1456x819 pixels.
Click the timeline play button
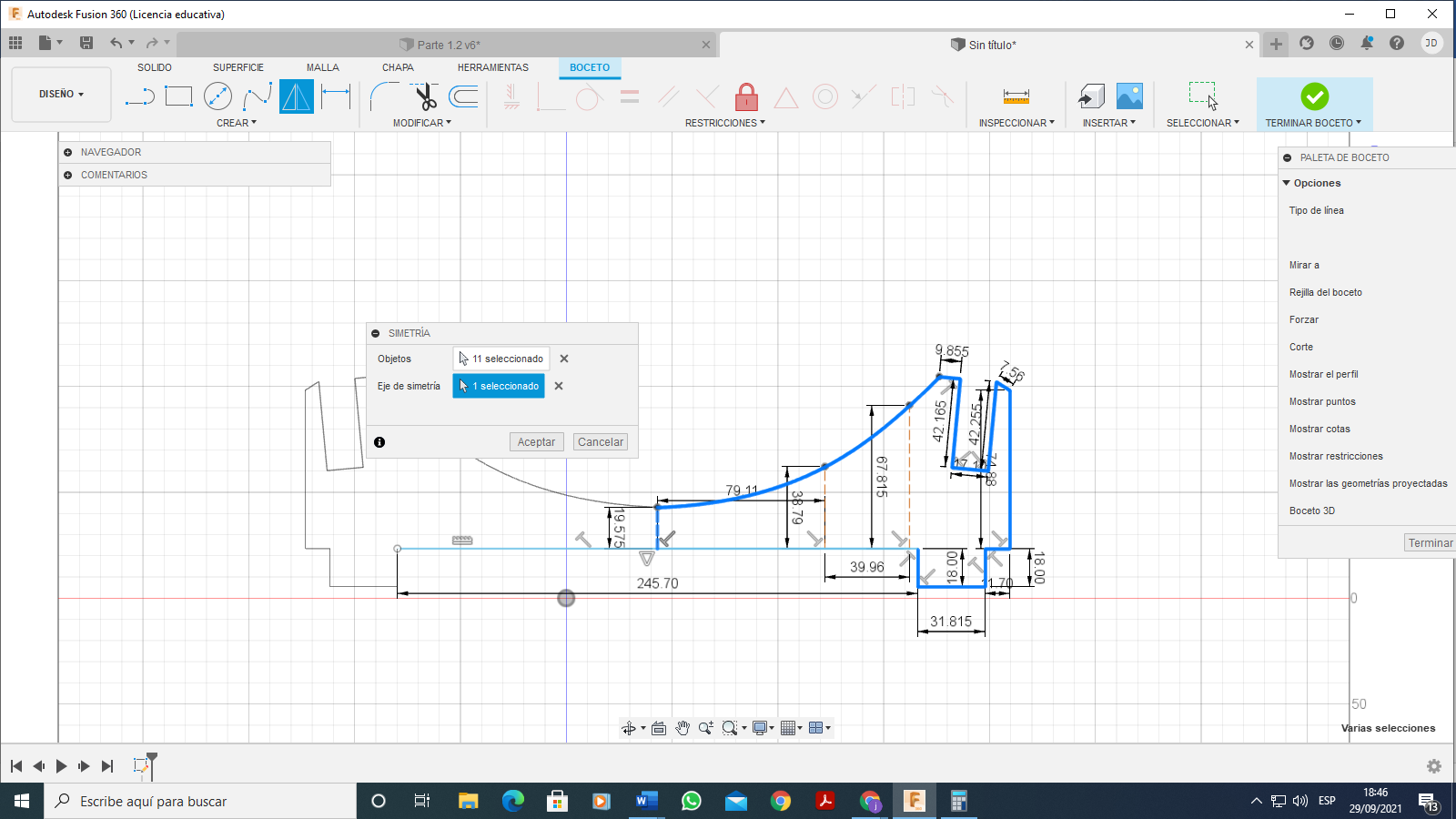click(x=61, y=766)
